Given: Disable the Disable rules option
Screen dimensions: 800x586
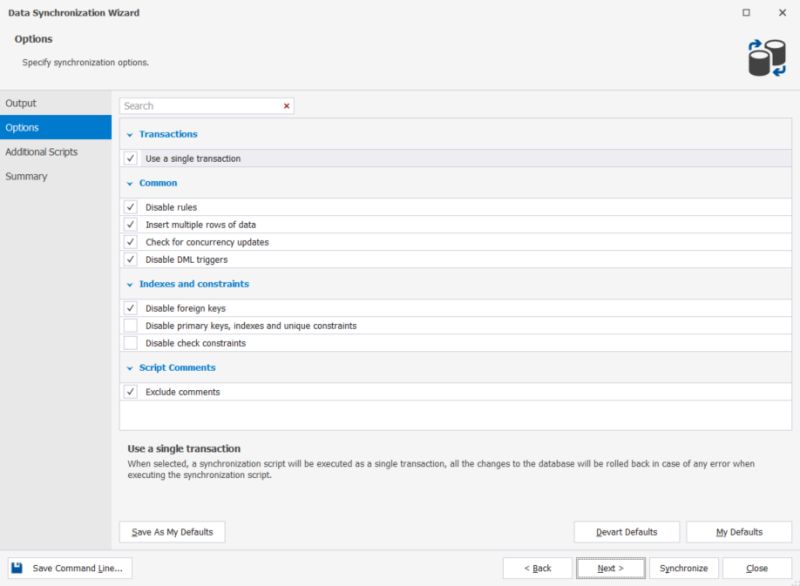Looking at the screenshot, I should (130, 207).
